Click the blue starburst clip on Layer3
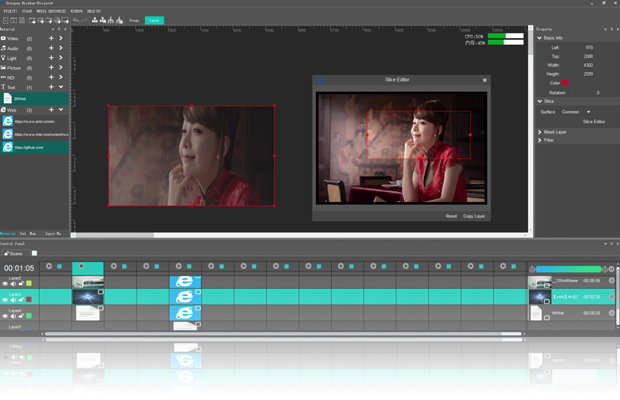Viewport: 620px width, 400px height. pos(88,297)
